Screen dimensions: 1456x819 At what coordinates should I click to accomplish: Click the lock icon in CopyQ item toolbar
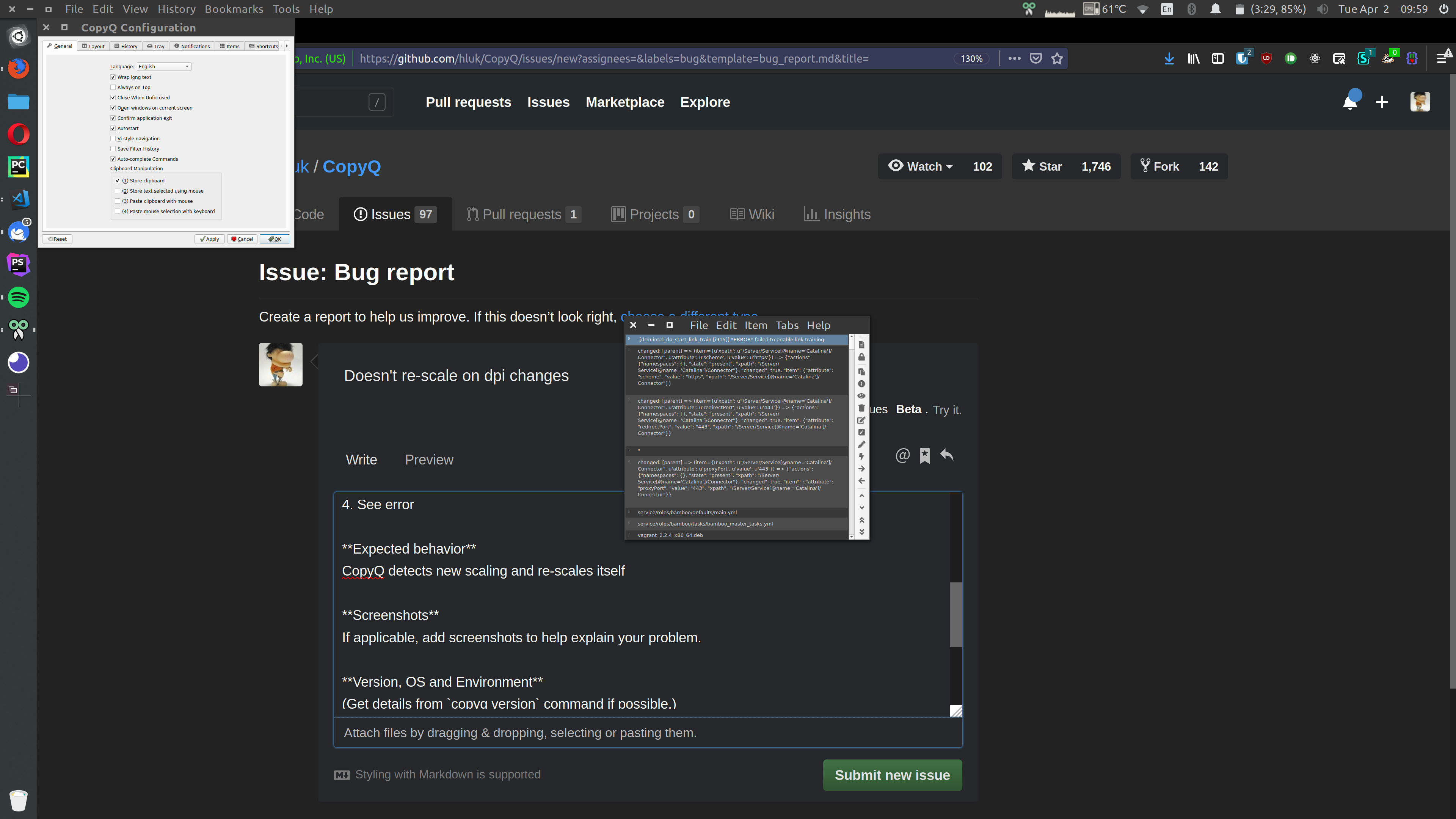click(x=861, y=357)
